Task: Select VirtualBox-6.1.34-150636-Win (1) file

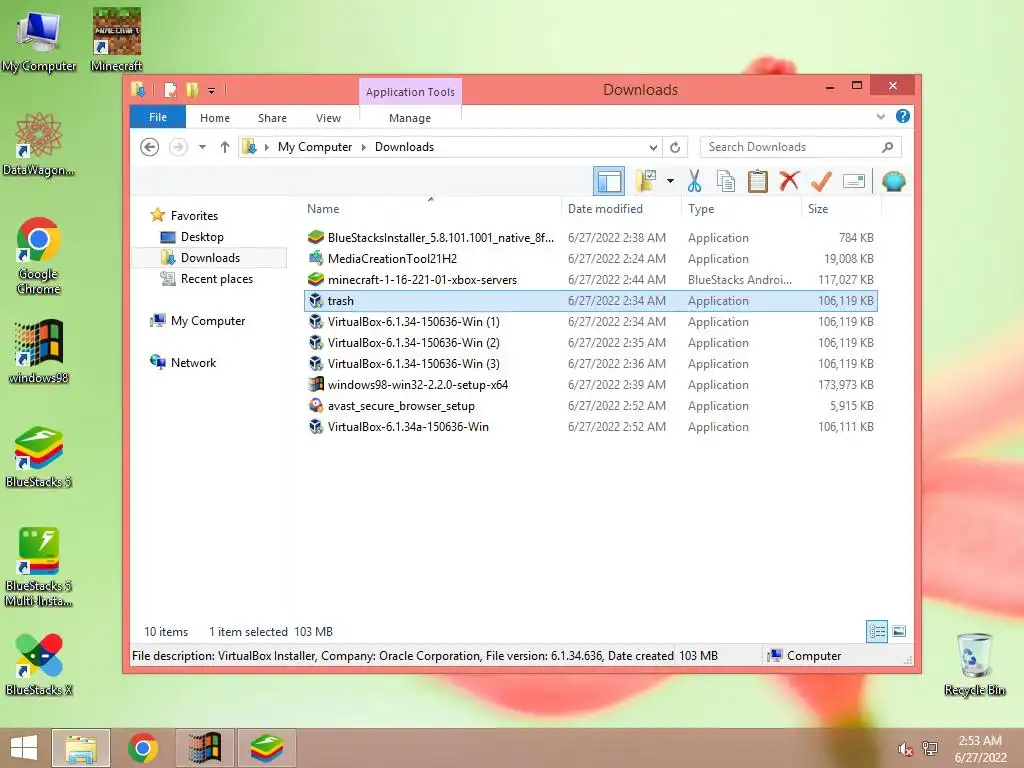Action: [590, 321]
